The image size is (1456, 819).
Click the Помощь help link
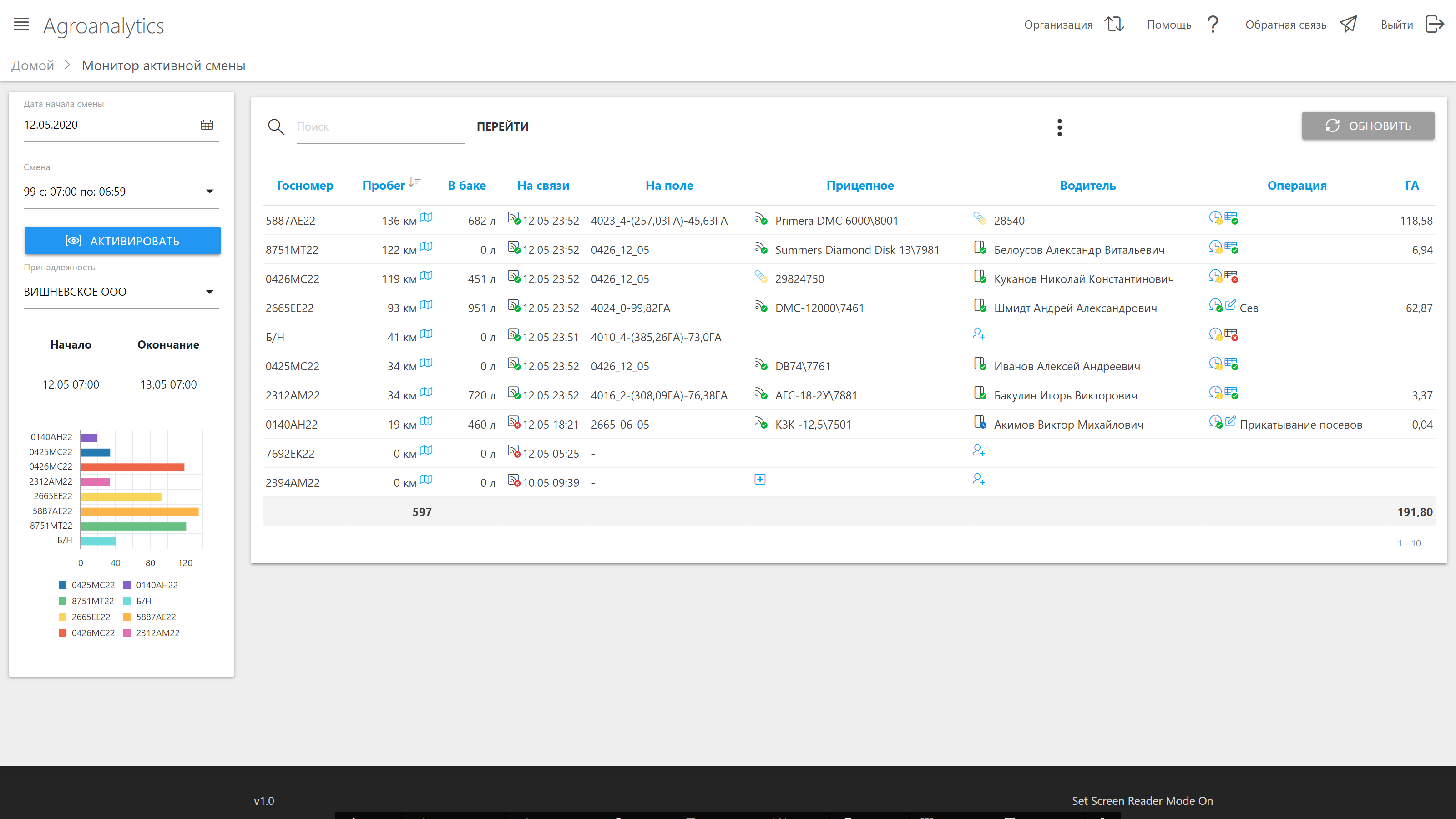(1169, 25)
